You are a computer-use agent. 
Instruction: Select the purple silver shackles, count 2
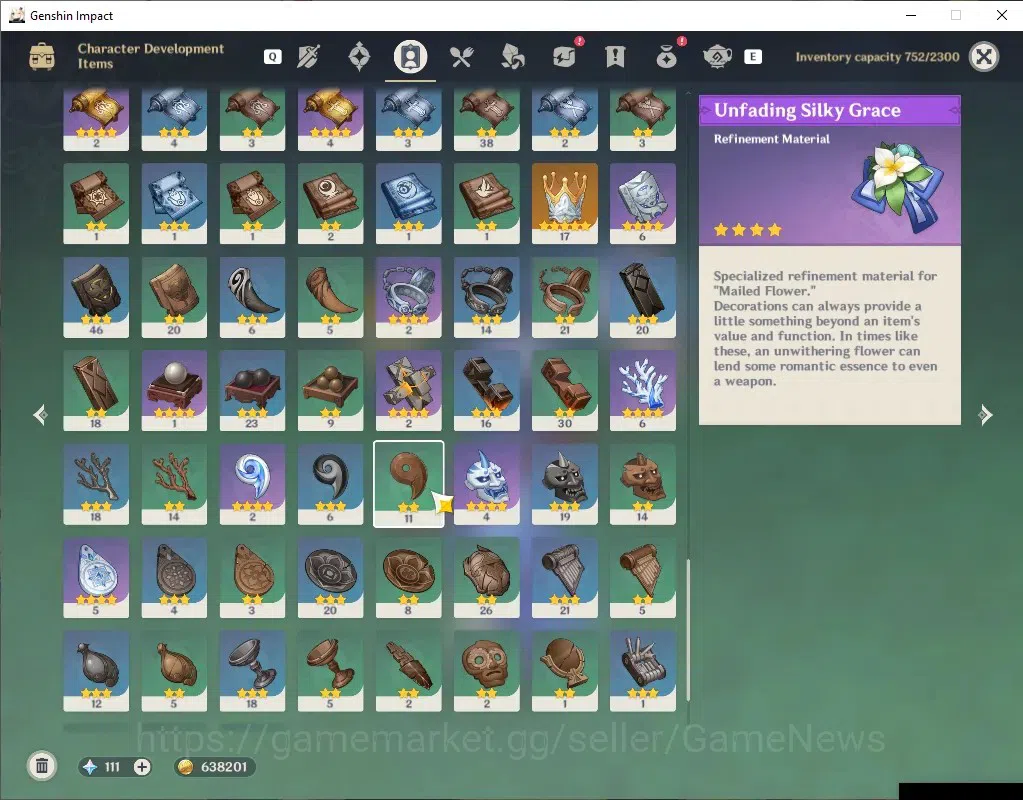(x=408, y=297)
